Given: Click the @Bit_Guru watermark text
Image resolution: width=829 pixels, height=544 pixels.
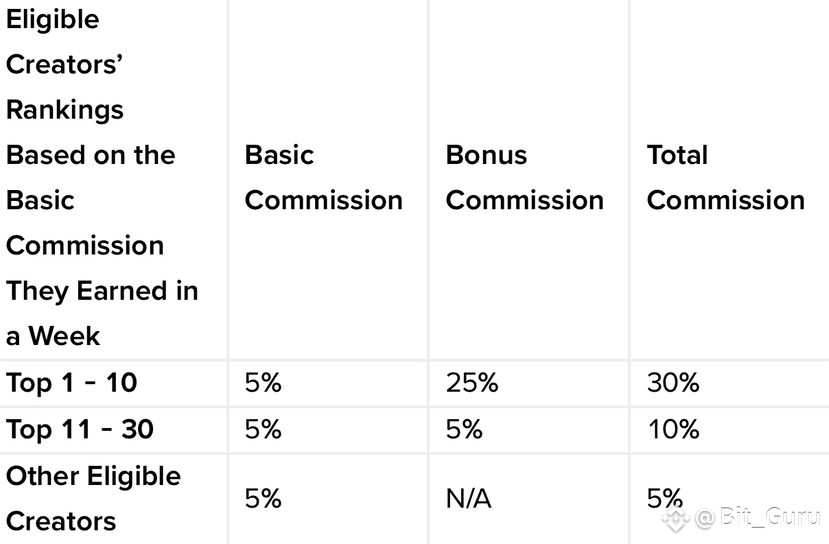Looking at the screenshot, I should pos(758,517).
